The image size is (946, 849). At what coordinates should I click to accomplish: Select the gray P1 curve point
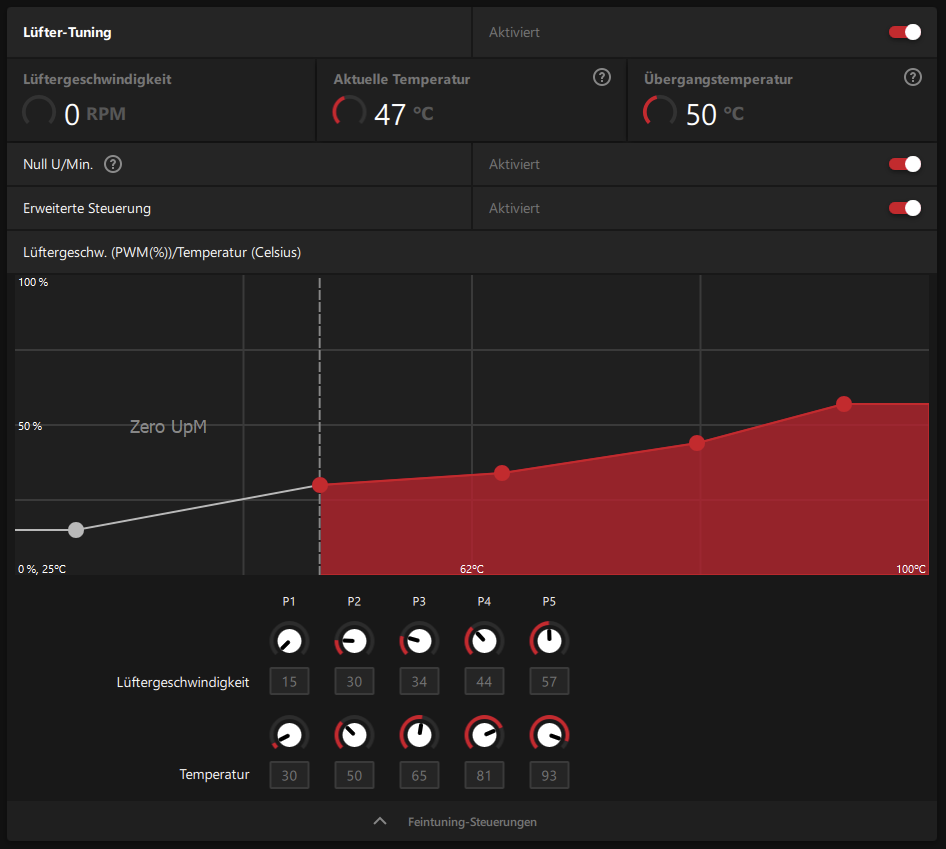(76, 530)
